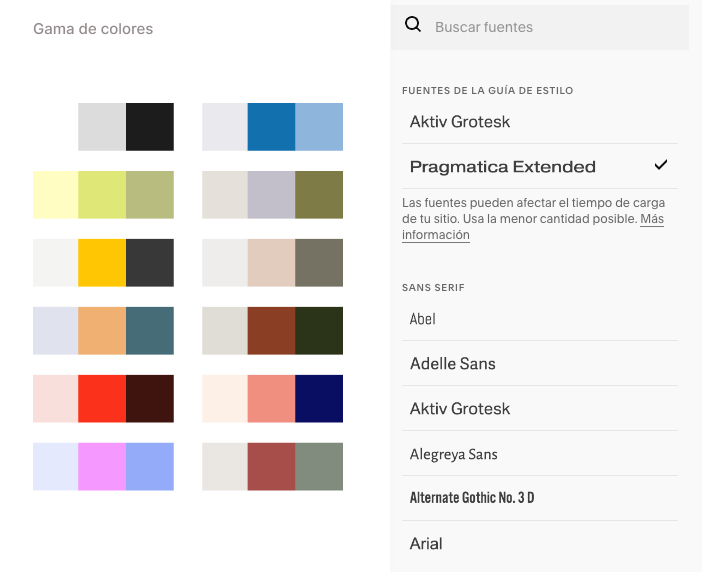The width and height of the screenshot is (702, 572).
Task: Choose the yellow-green lime palette
Action: click(x=103, y=195)
